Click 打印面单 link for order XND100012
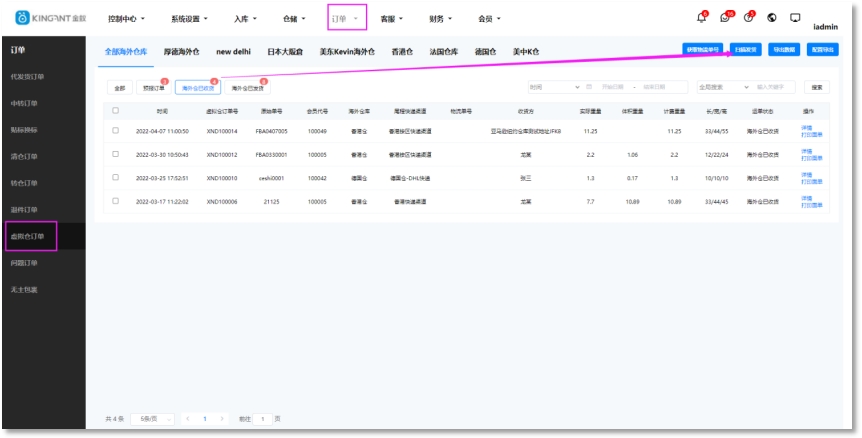862x438 pixels. point(812,158)
